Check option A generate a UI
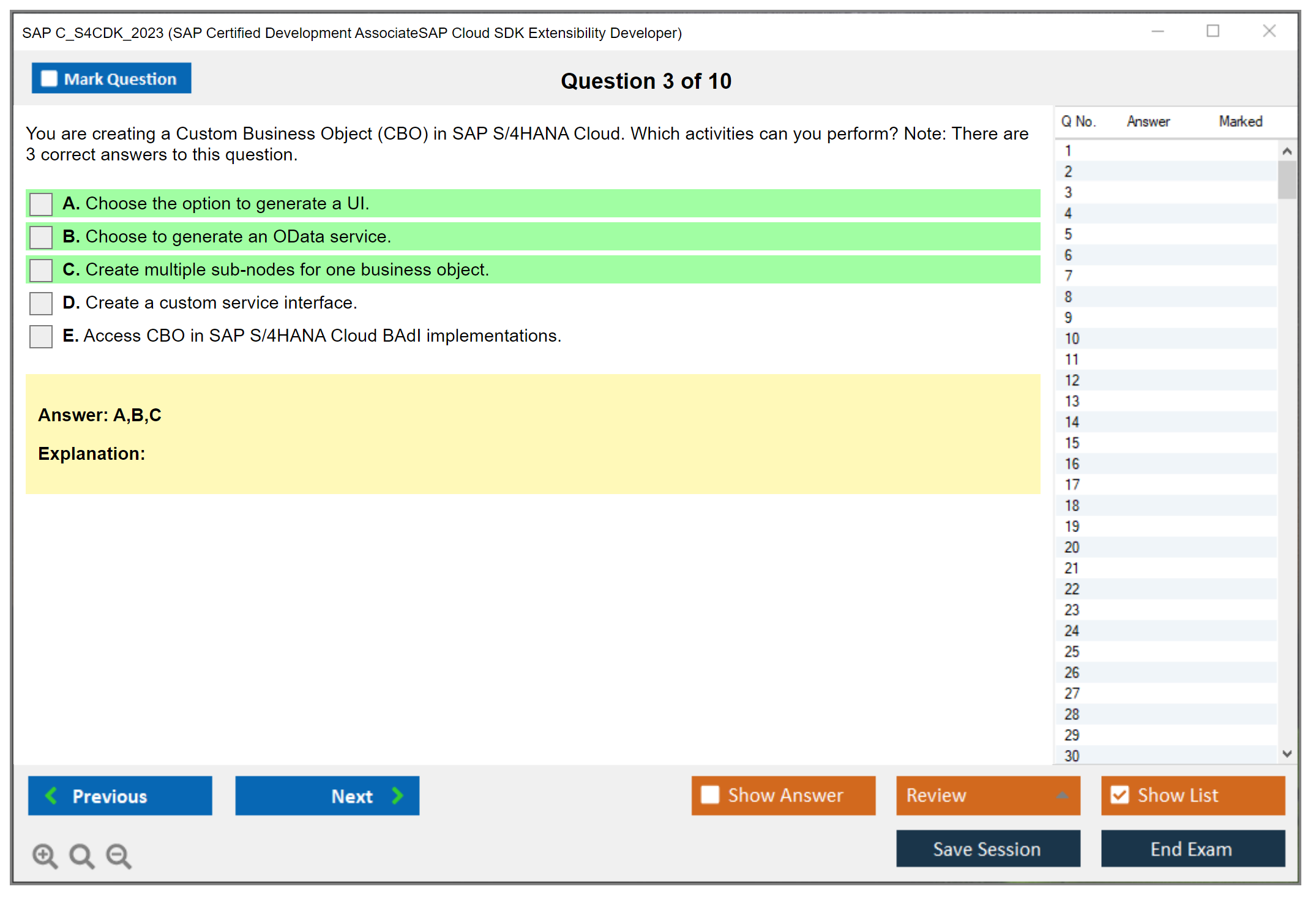Viewport: 1316px width, 900px height. click(x=41, y=204)
